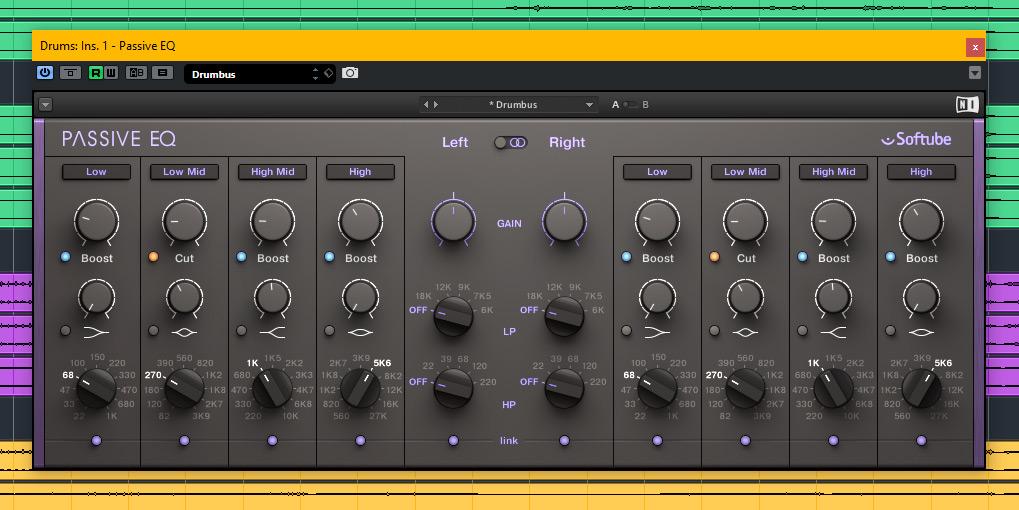This screenshot has width=1019, height=510.
Task: Flip the A/B switch in NI header
Action: [x=630, y=105]
